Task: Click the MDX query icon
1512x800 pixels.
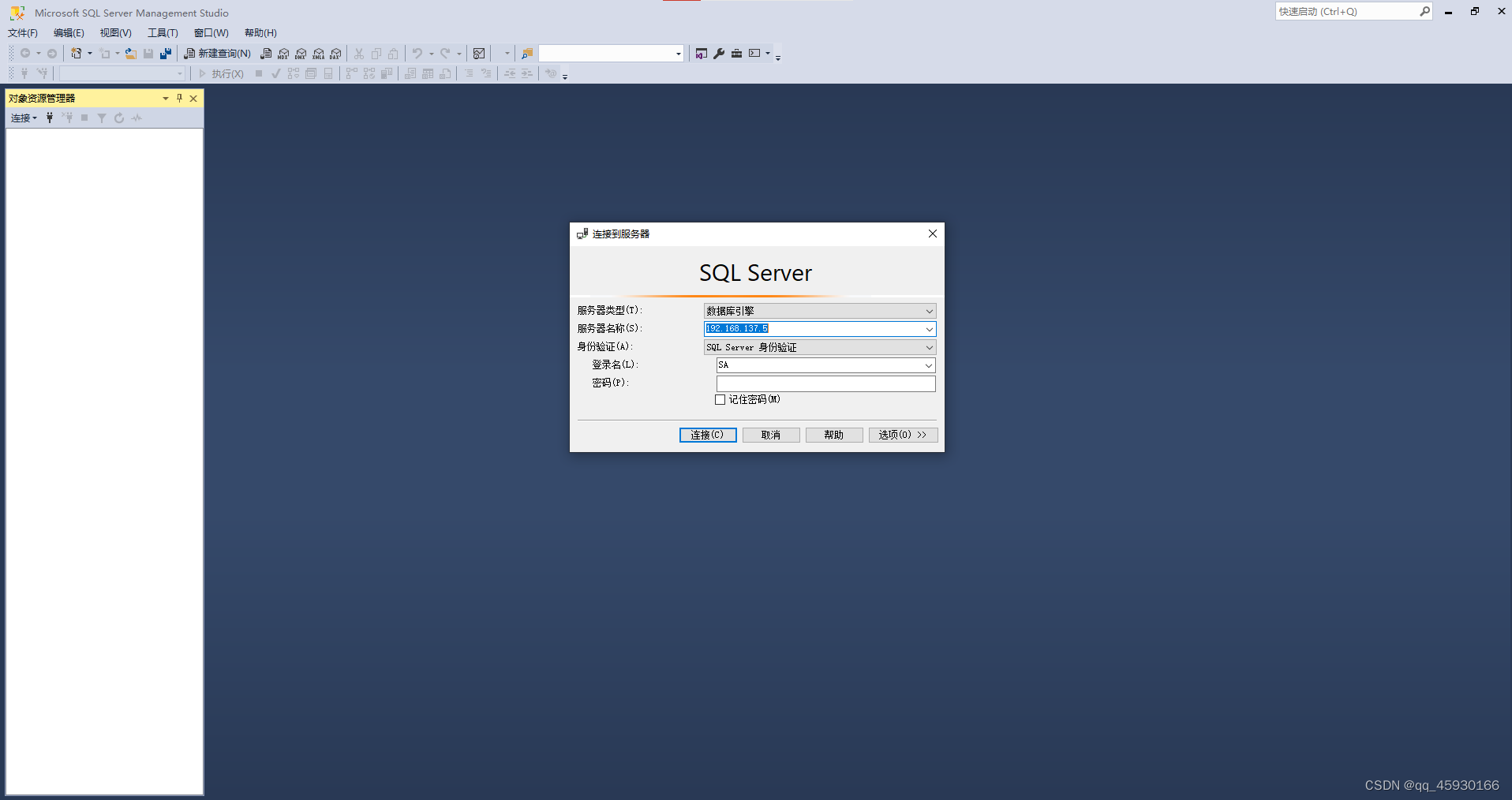Action: (x=283, y=54)
